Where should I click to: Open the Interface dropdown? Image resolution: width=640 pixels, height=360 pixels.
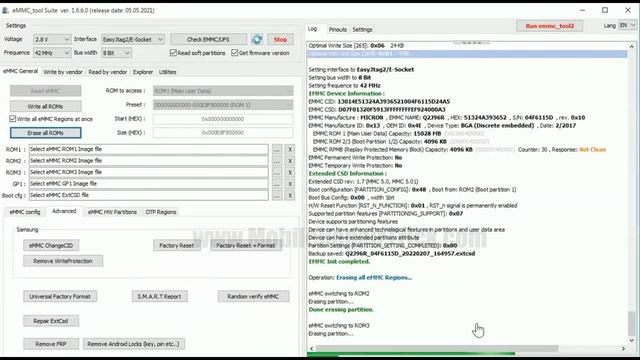[x=133, y=40]
